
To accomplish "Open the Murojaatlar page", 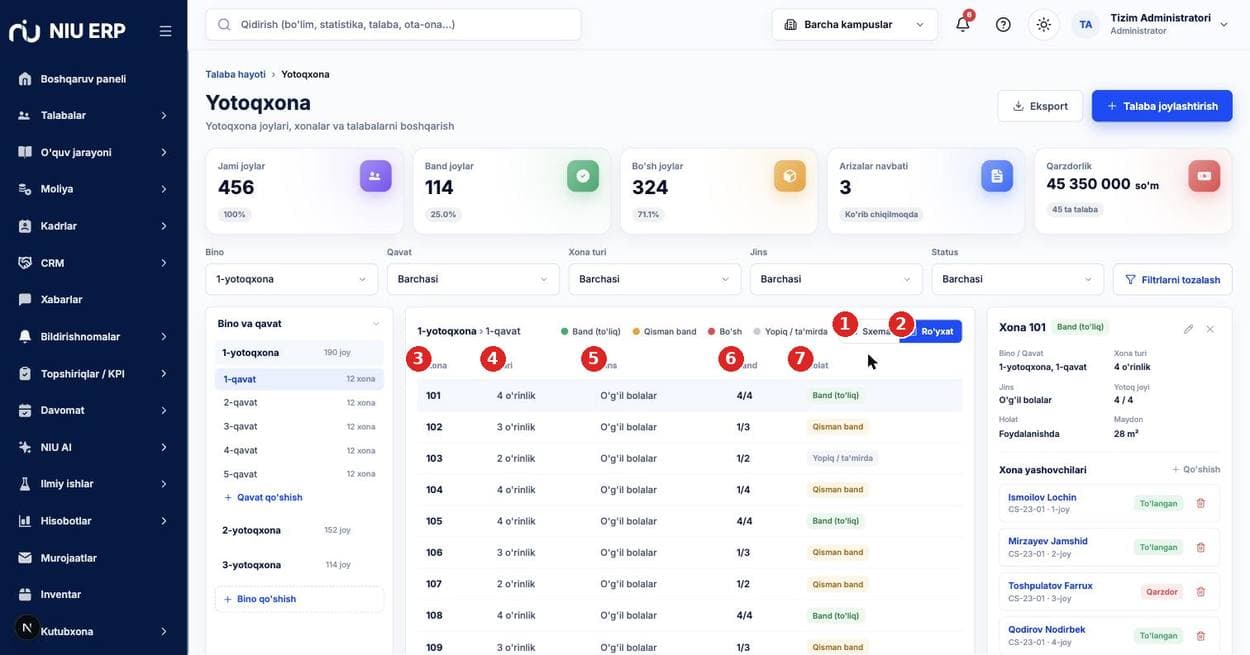I will pyautogui.click(x=94, y=558).
